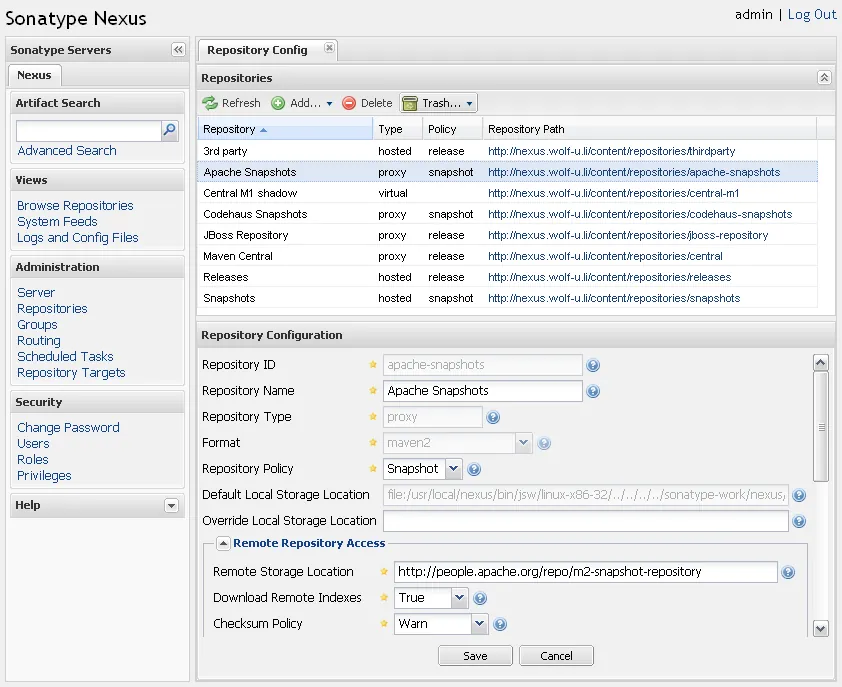Sort by the Repository Path column header
Image resolution: width=842 pixels, height=687 pixels.
pyautogui.click(x=649, y=129)
